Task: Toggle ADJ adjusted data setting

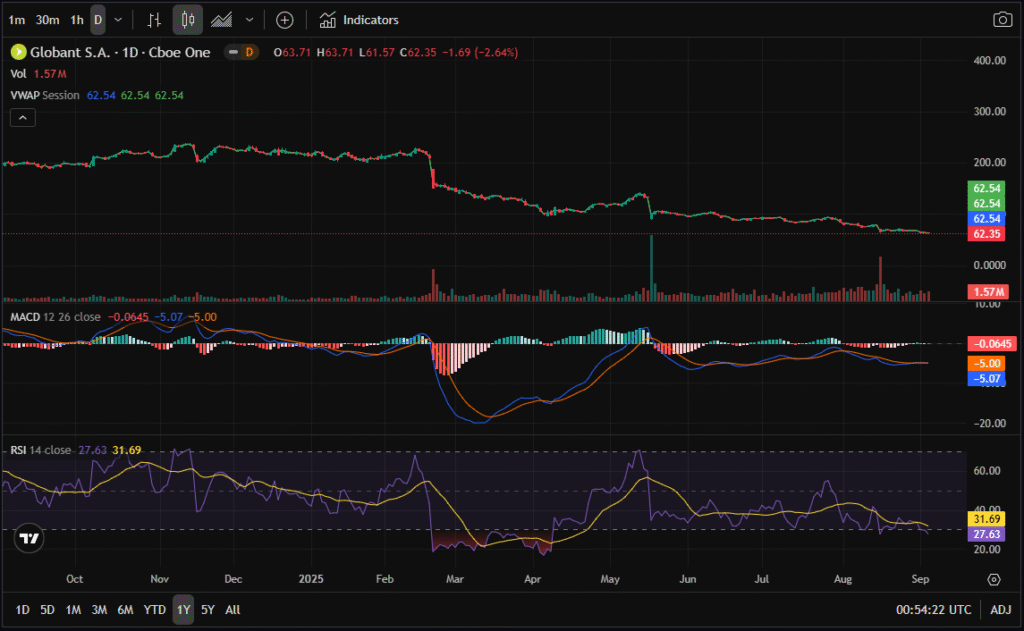Action: tap(1001, 610)
